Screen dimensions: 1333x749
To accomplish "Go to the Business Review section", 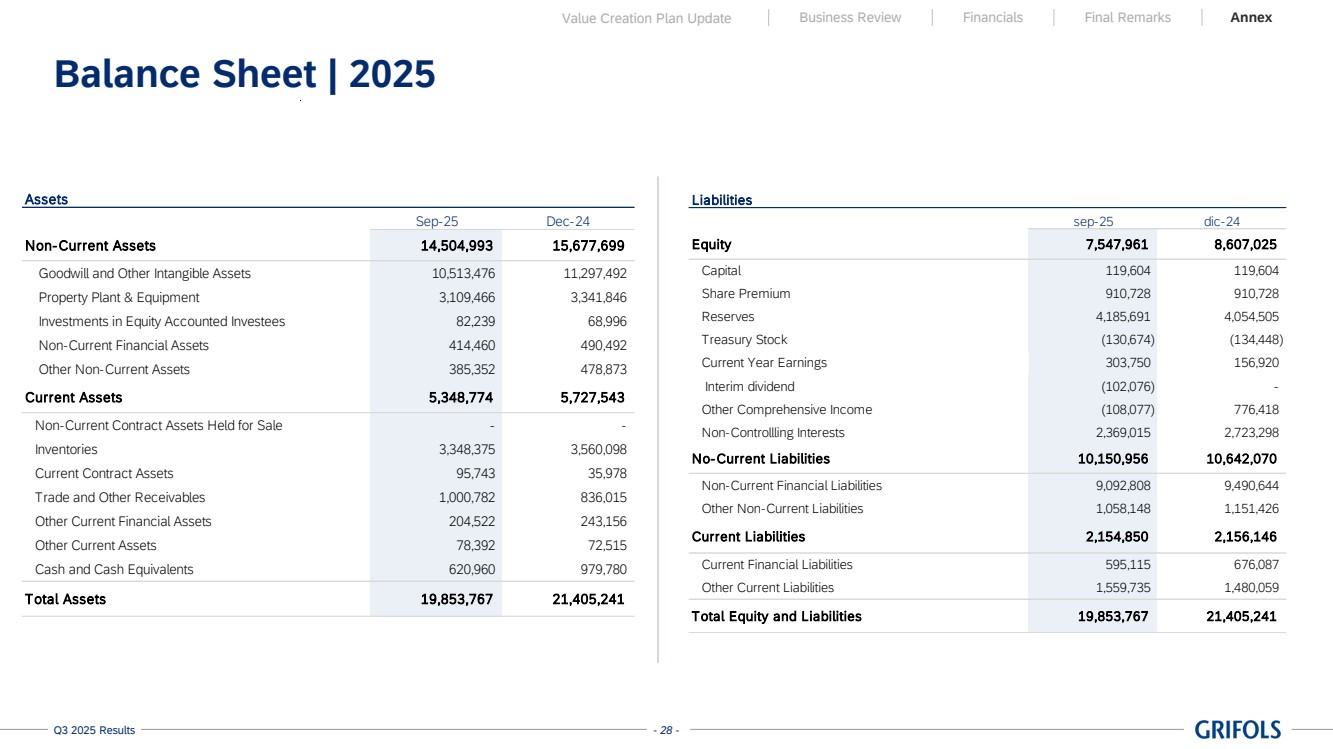I will click(850, 17).
